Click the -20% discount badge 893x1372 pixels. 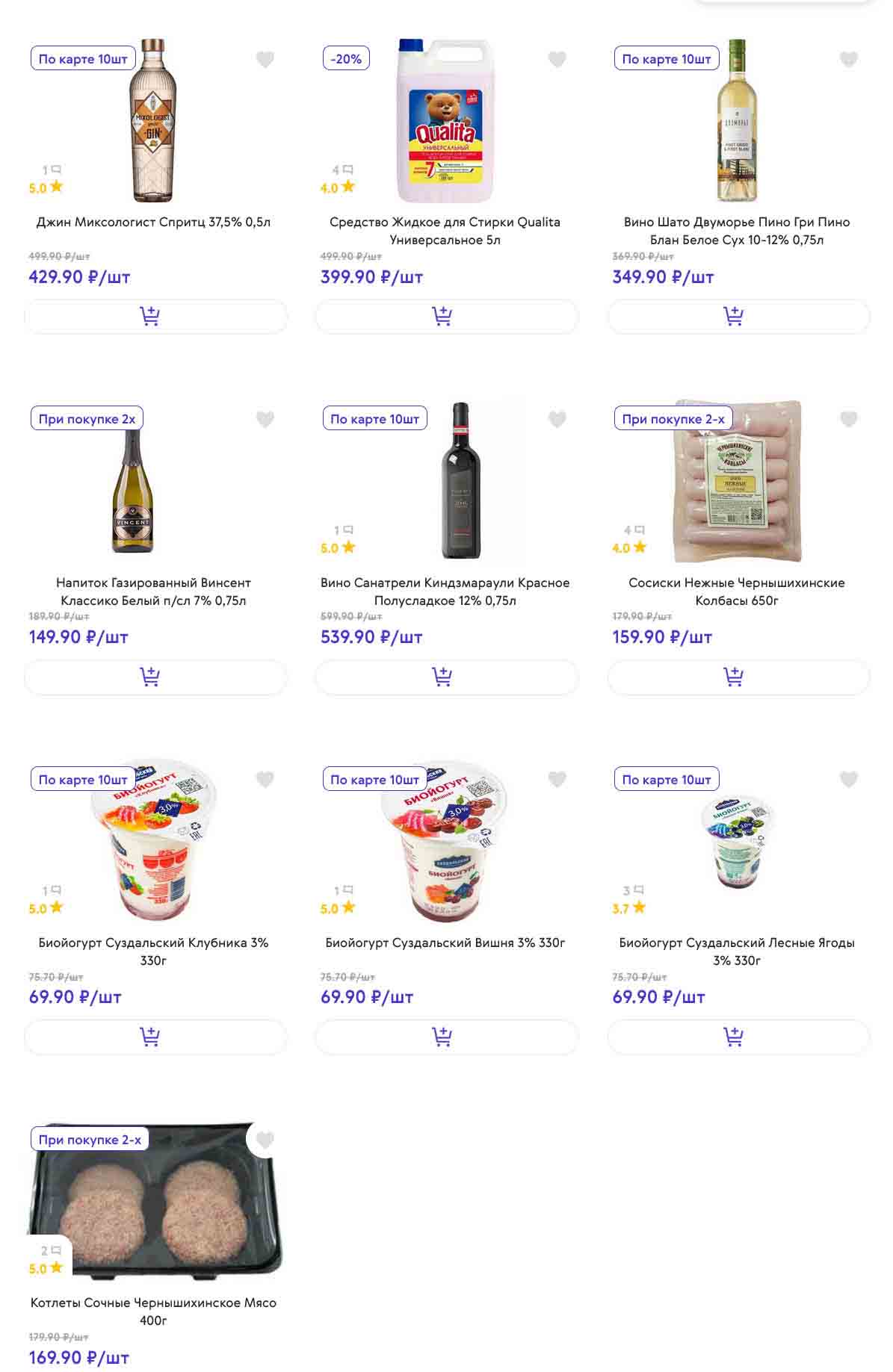[x=346, y=59]
